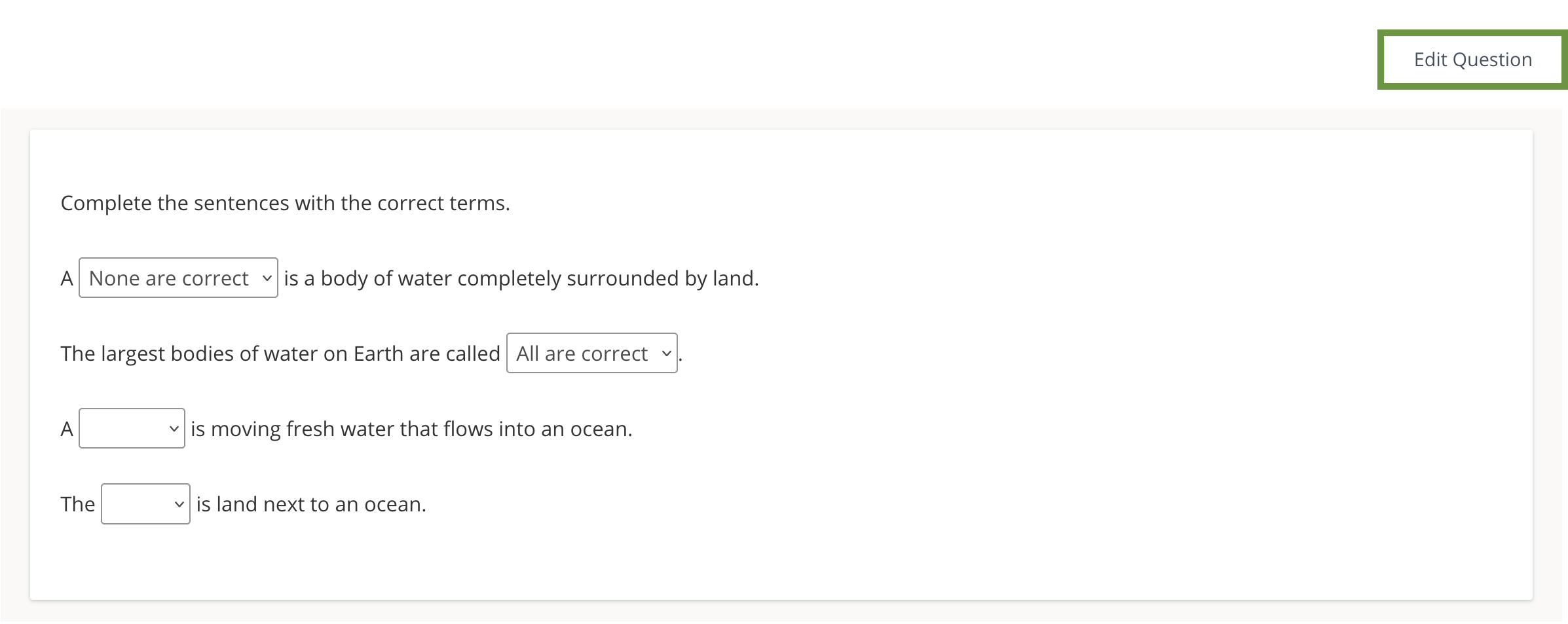
Task: Click the sentence mentioning moving fresh water
Action: tap(411, 429)
